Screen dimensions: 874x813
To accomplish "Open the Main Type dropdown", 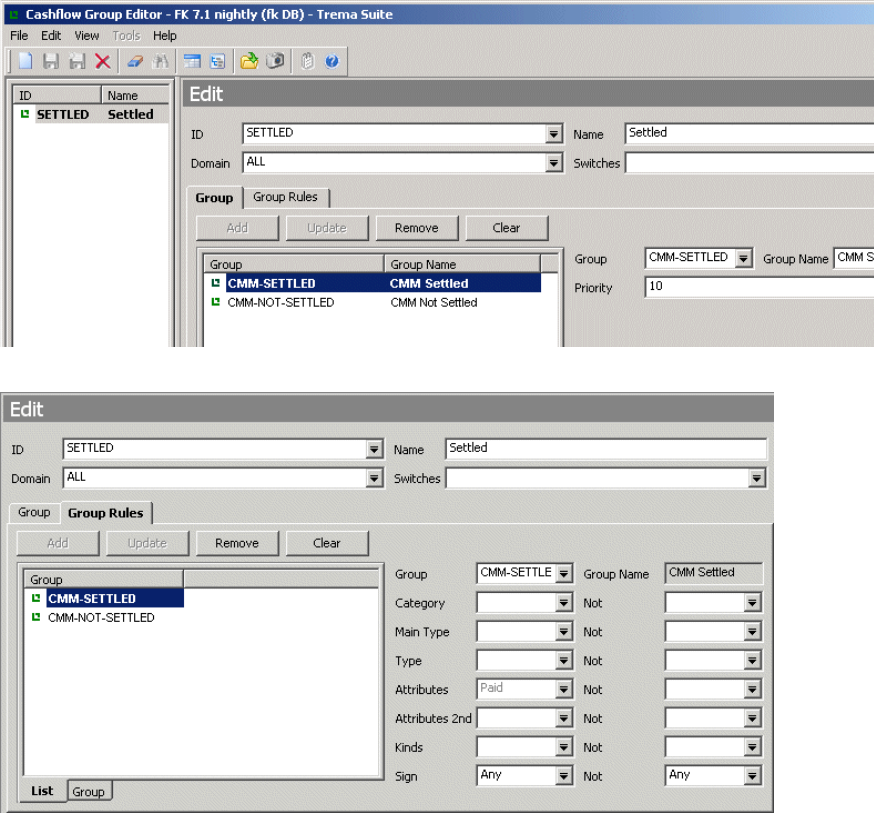I will click(564, 633).
